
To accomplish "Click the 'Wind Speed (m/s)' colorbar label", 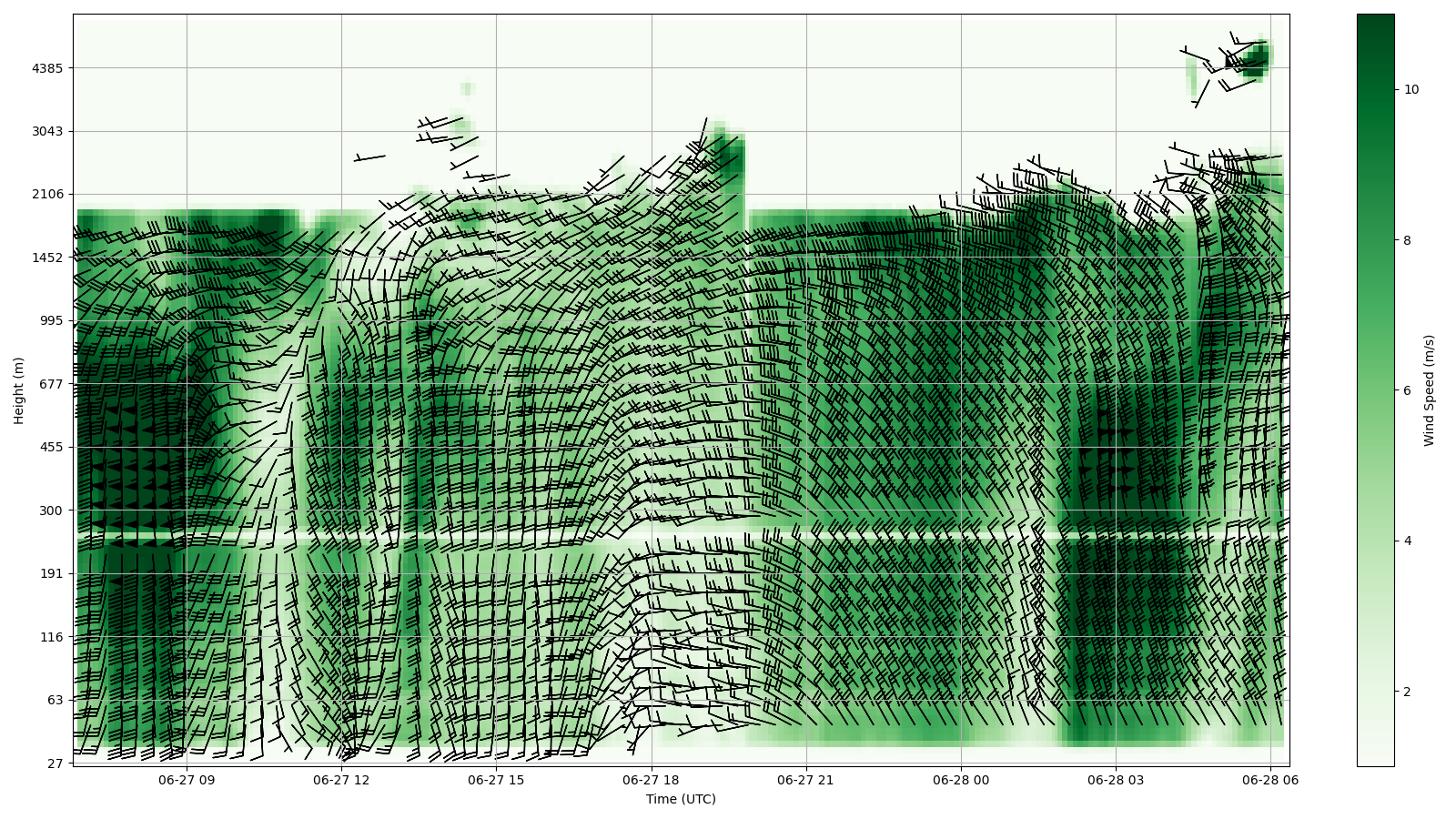I will [1429, 390].
